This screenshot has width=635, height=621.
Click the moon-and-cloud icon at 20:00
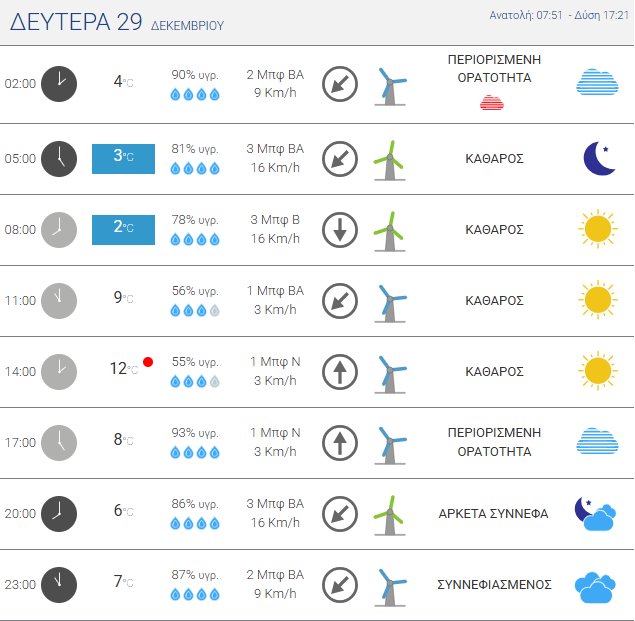[x=594, y=514]
